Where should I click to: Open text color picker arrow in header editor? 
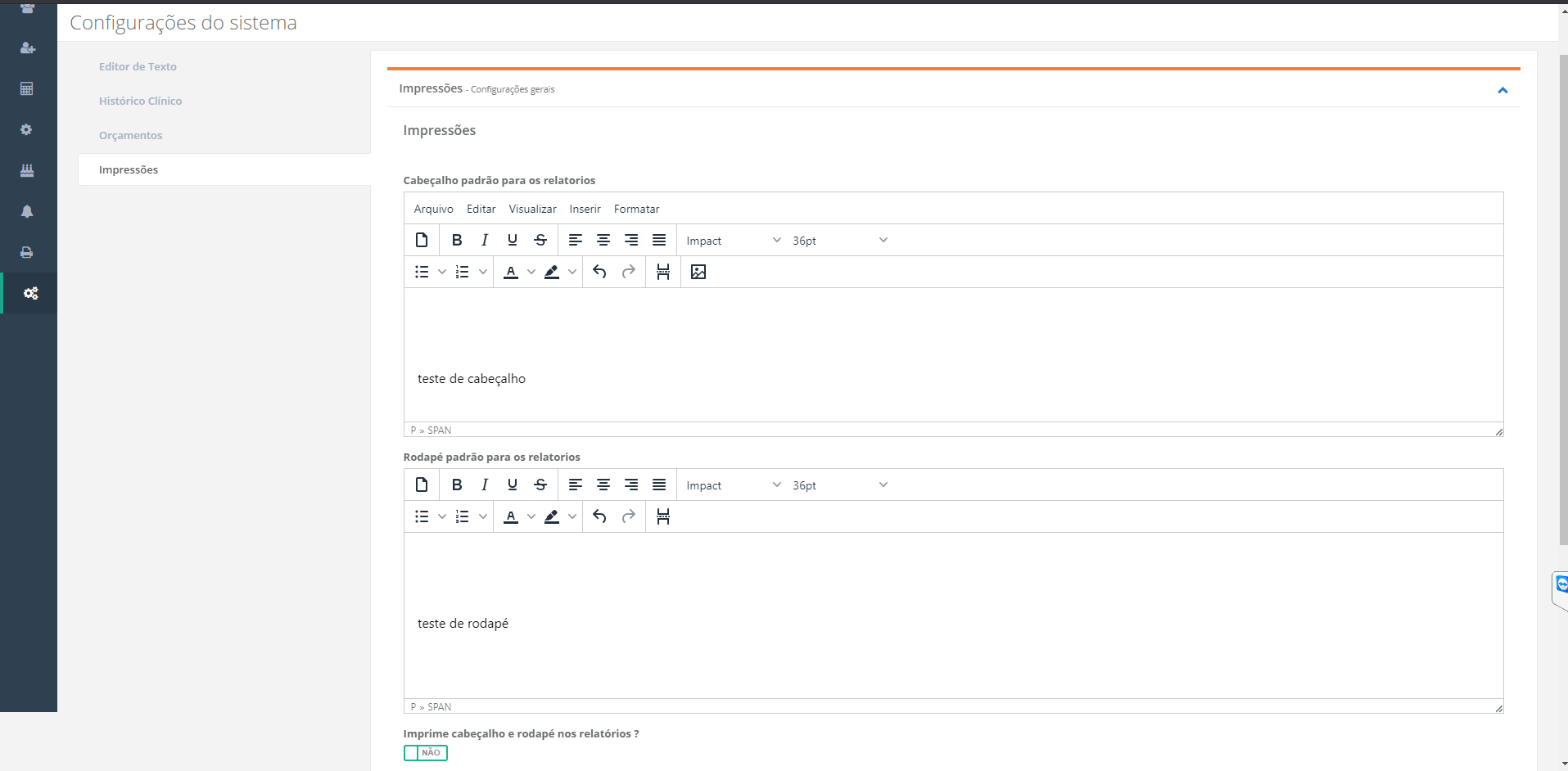tap(531, 272)
